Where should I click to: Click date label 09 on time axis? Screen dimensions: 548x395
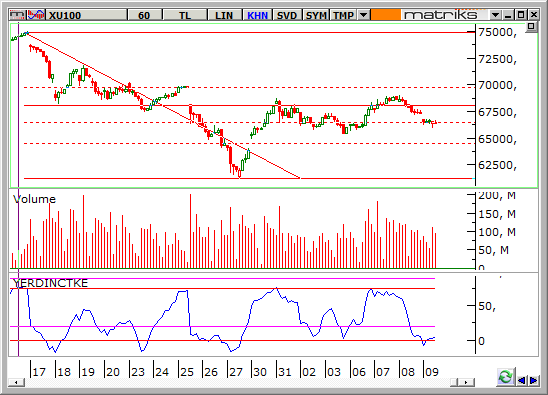coord(431,372)
